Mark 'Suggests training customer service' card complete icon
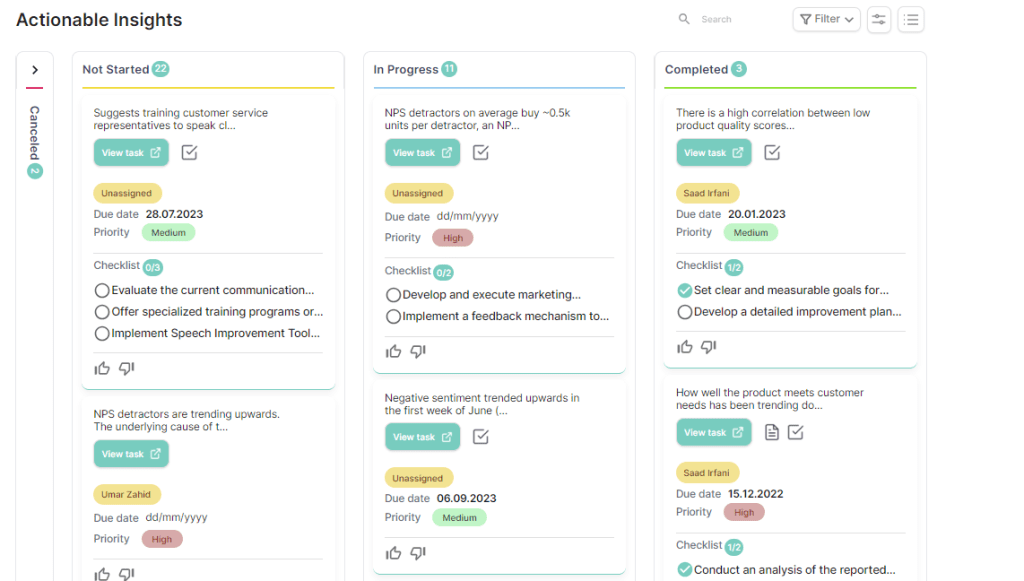The width and height of the screenshot is (1024, 581). (x=189, y=153)
